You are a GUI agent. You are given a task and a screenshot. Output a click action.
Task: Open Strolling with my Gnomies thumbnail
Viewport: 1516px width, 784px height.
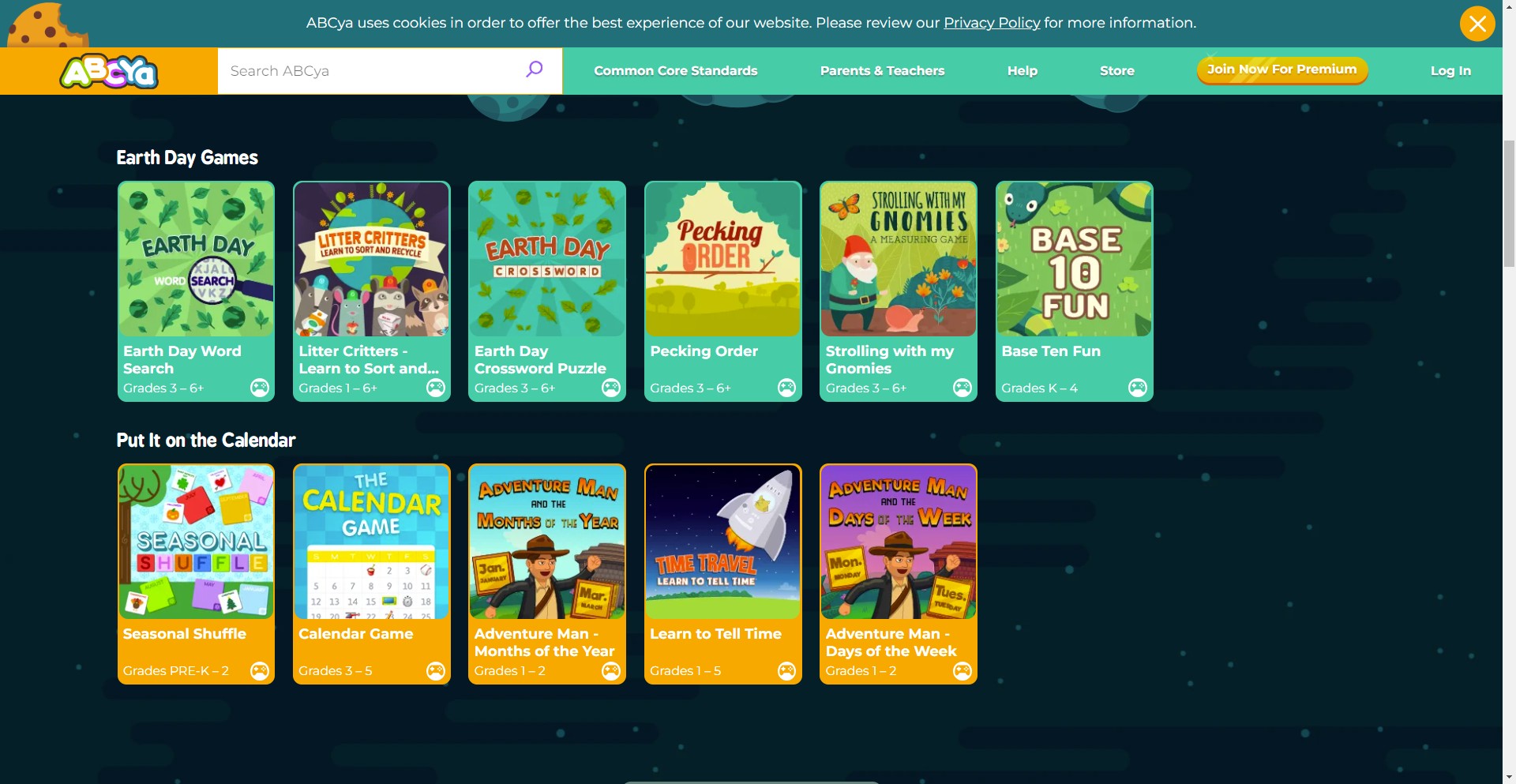click(898, 260)
